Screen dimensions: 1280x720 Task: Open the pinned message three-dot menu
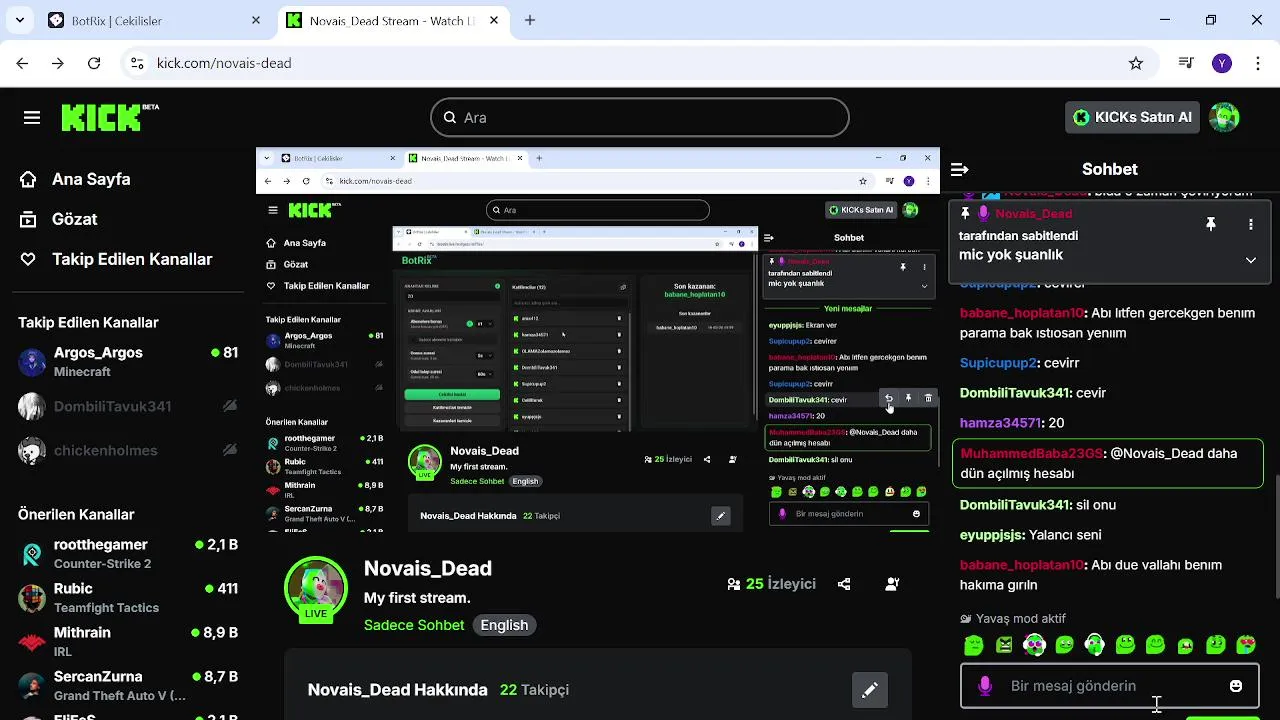[x=1250, y=225]
